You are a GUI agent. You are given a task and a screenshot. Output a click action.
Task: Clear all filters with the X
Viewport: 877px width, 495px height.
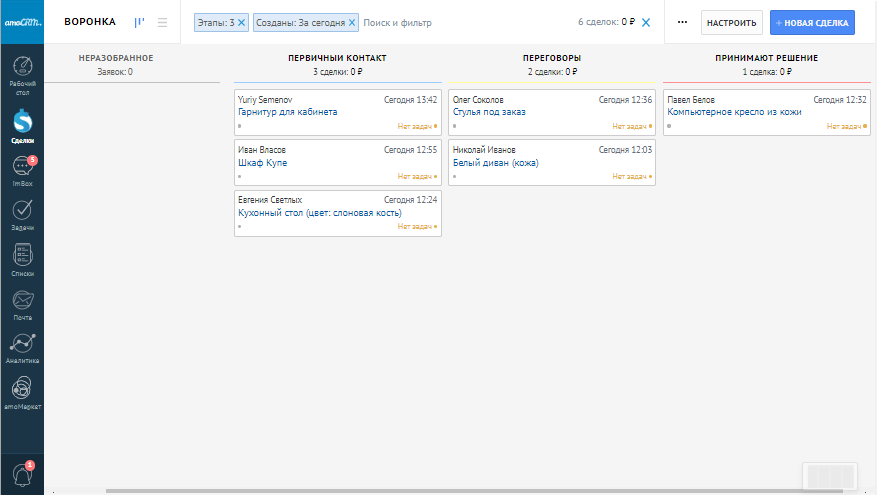(646, 22)
